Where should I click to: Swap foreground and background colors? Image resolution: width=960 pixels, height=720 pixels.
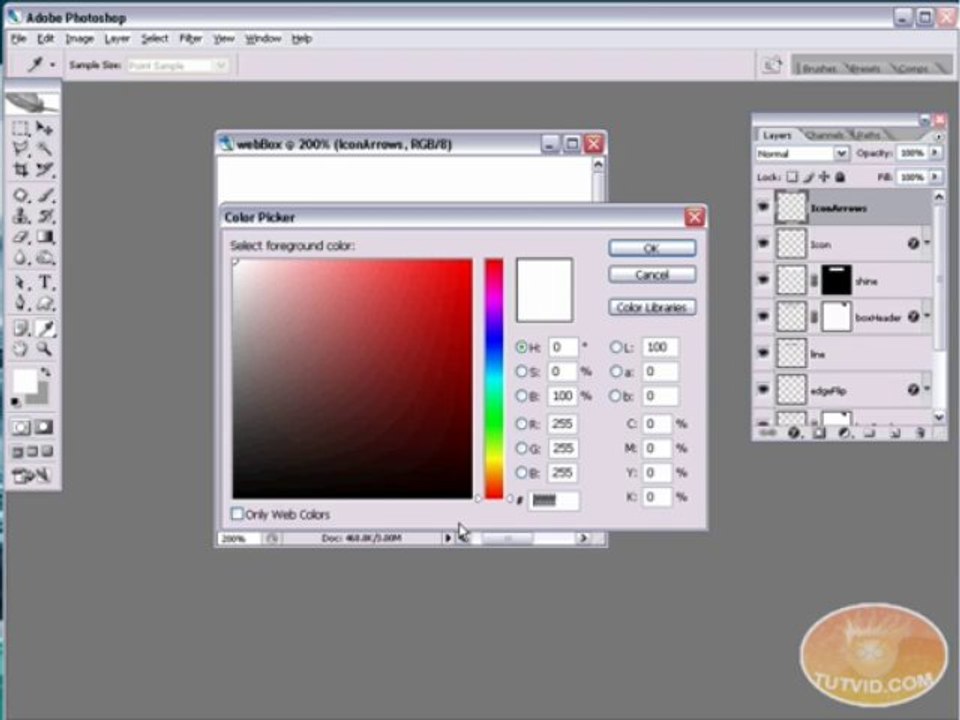45,372
